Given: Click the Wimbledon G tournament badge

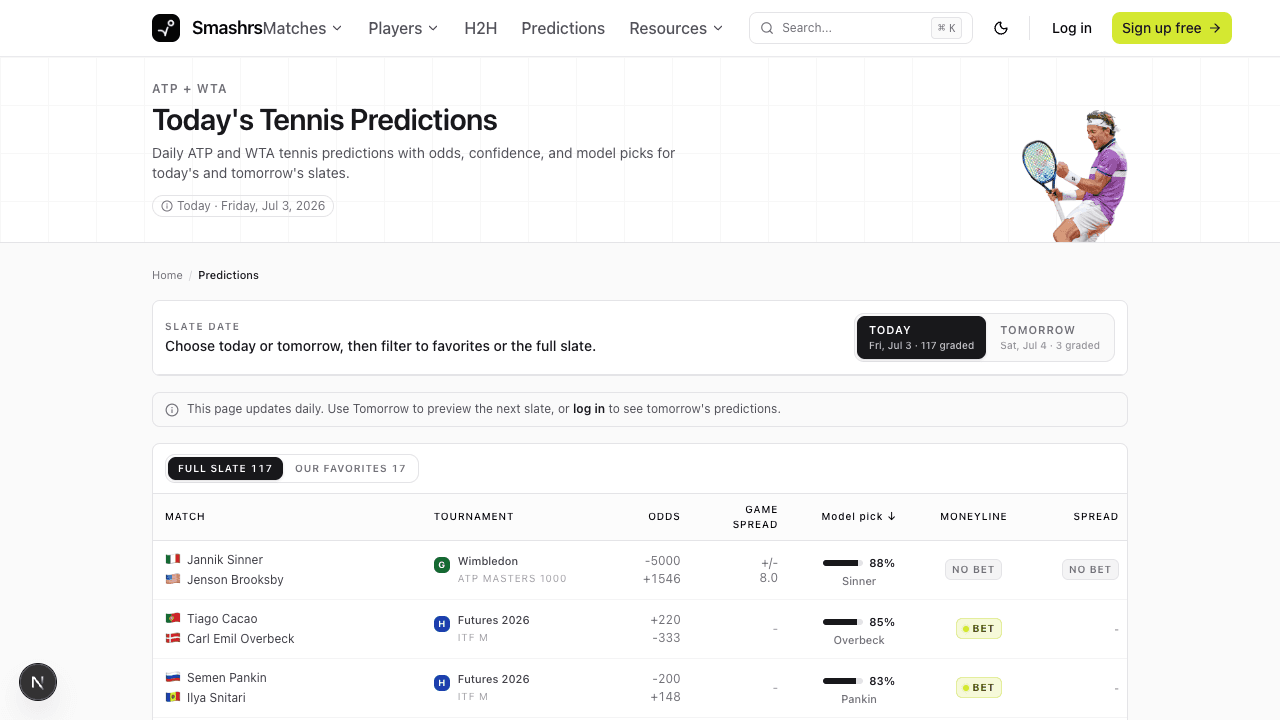Looking at the screenshot, I should coord(441,565).
